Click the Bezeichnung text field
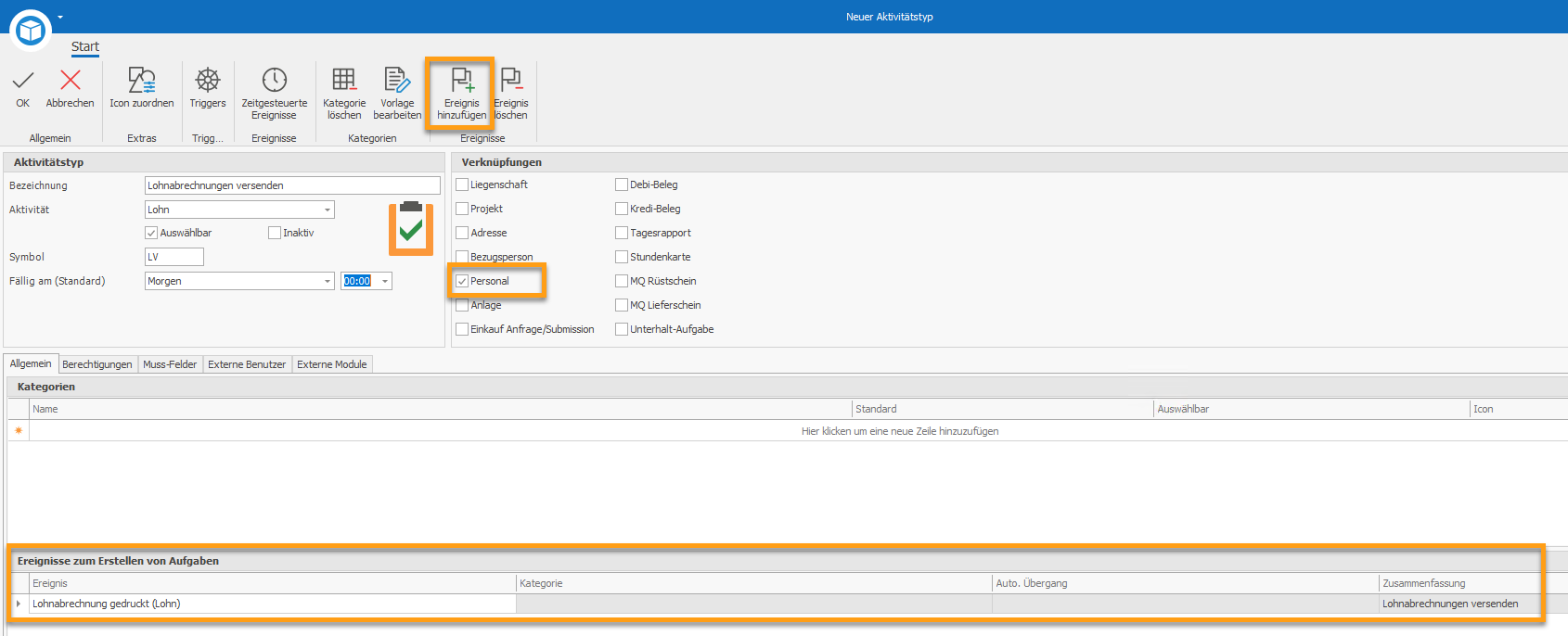The height and width of the screenshot is (636, 1568). tap(292, 185)
